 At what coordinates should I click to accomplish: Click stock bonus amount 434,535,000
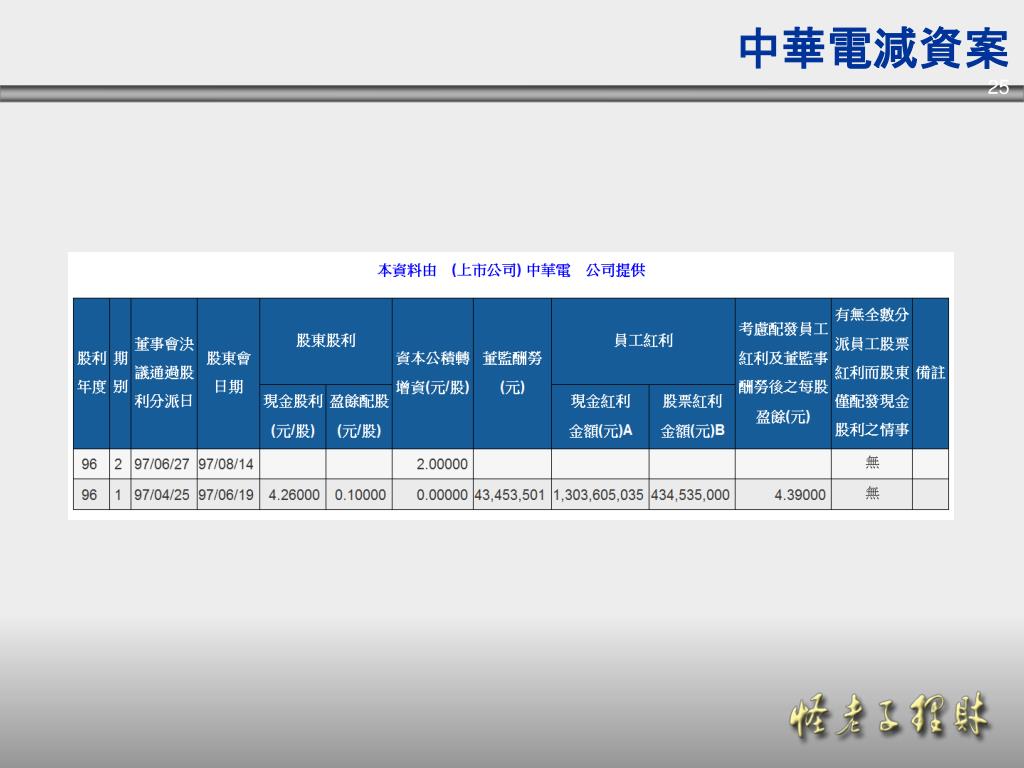point(690,495)
